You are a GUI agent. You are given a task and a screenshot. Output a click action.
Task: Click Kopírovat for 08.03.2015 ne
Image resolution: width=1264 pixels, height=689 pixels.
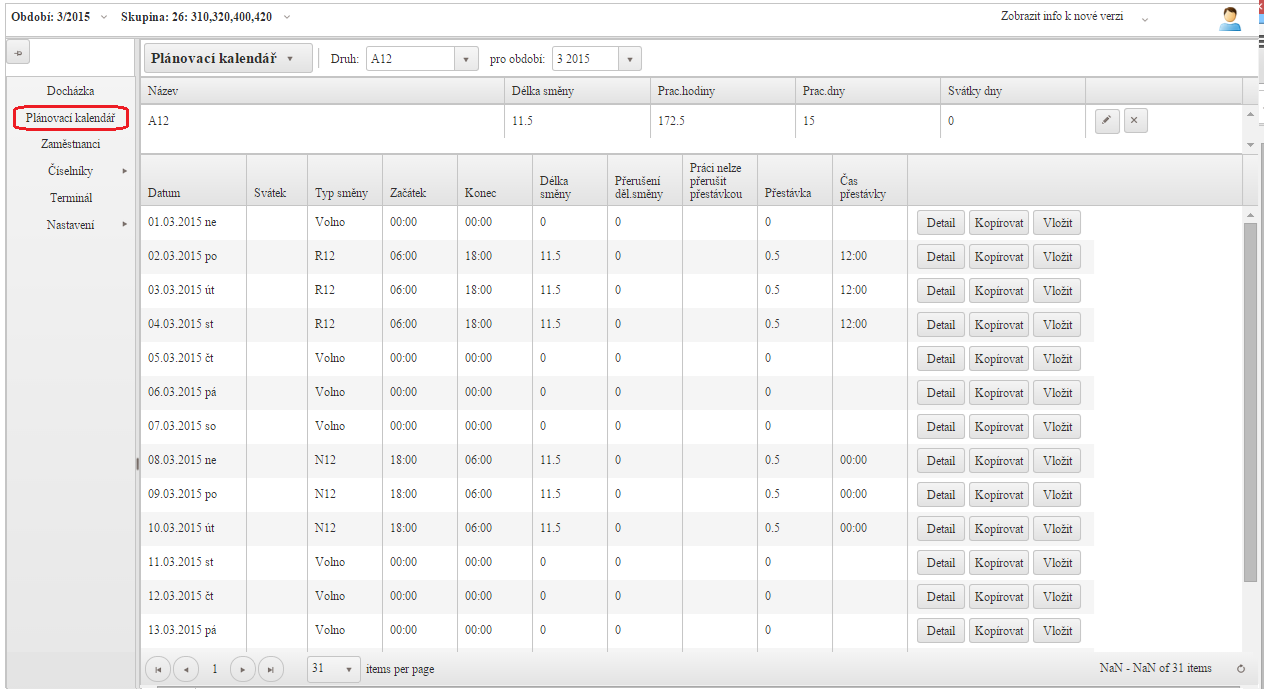998,461
